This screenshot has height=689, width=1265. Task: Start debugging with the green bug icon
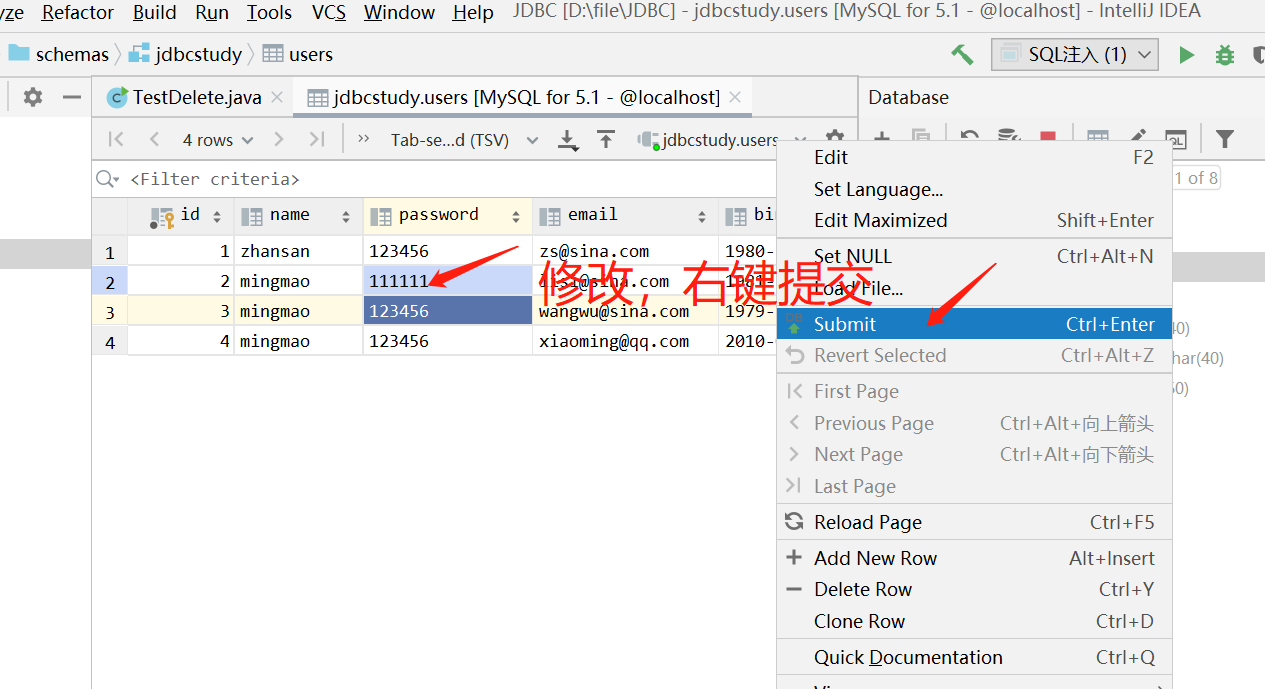point(1224,55)
